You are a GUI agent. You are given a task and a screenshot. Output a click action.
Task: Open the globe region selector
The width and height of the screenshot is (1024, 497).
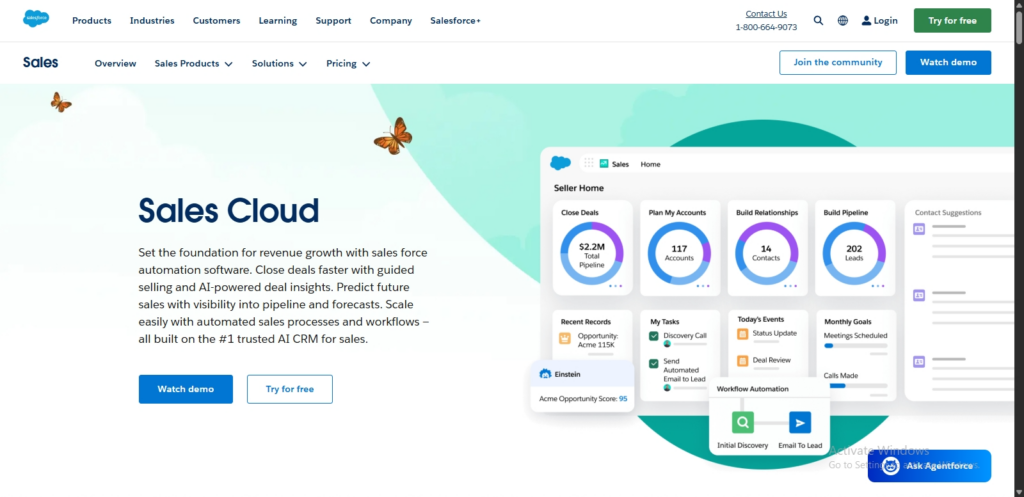843,20
